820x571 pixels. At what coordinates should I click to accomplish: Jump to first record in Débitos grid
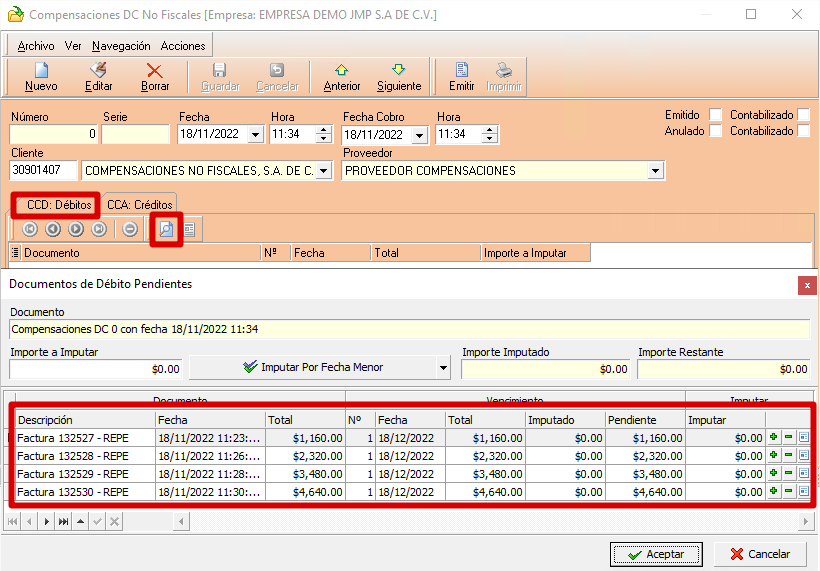click(x=30, y=229)
